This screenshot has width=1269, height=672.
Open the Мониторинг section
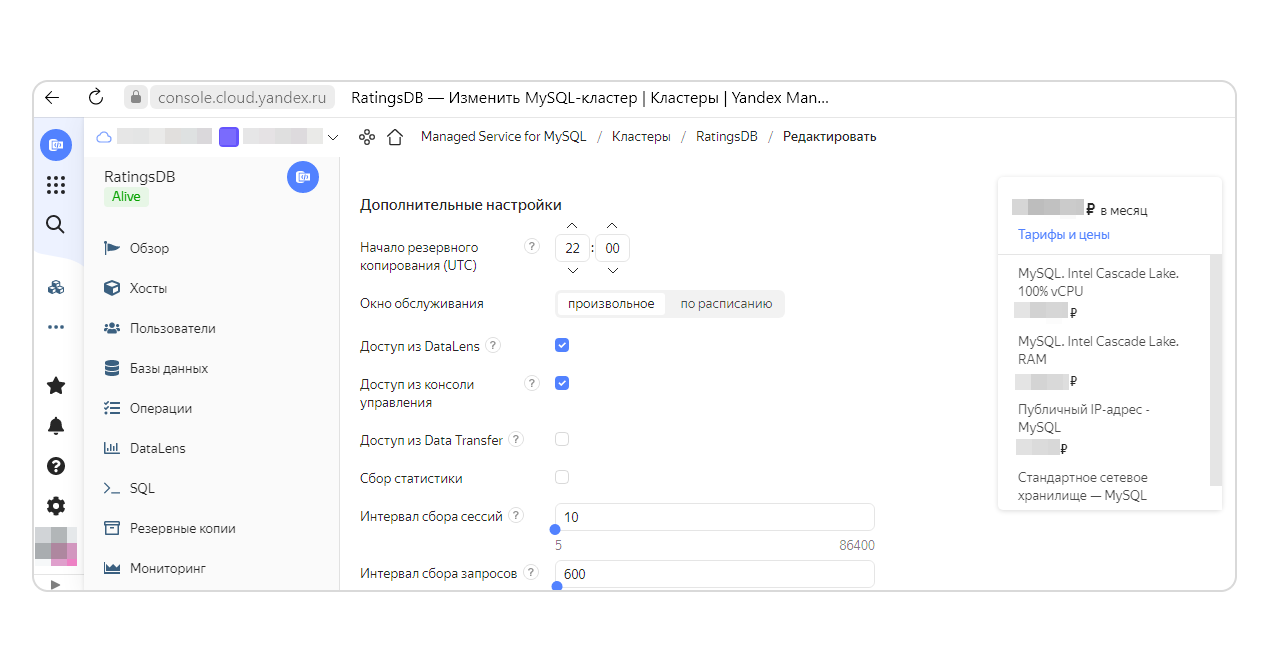(167, 568)
